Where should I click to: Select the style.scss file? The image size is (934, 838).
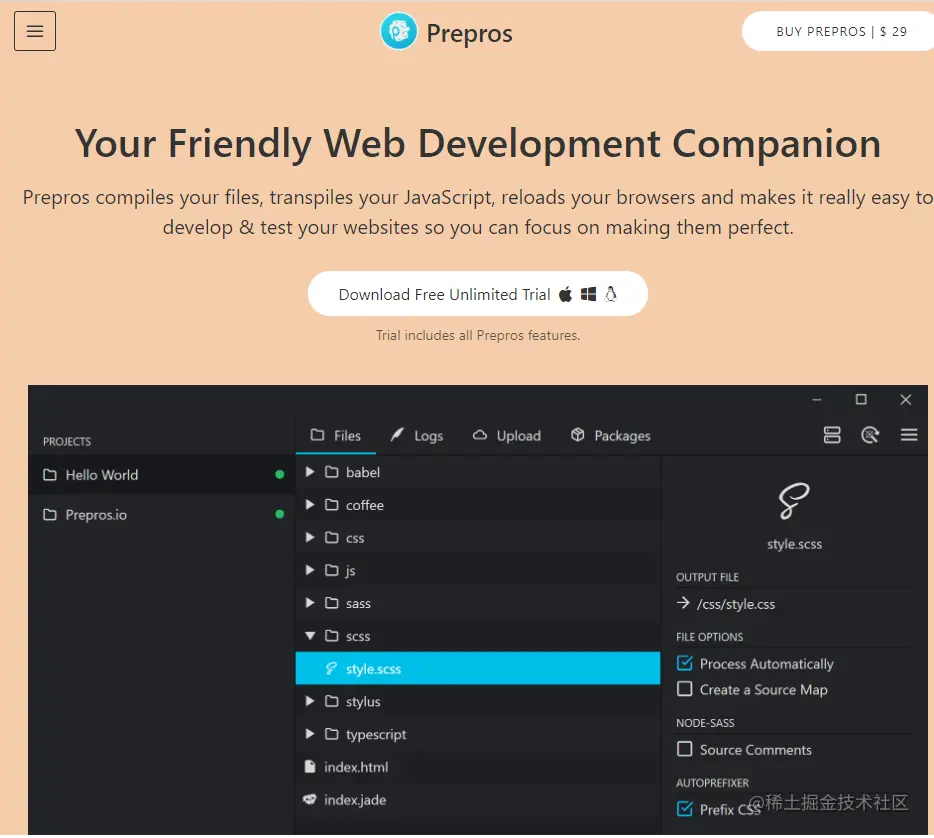pos(478,668)
